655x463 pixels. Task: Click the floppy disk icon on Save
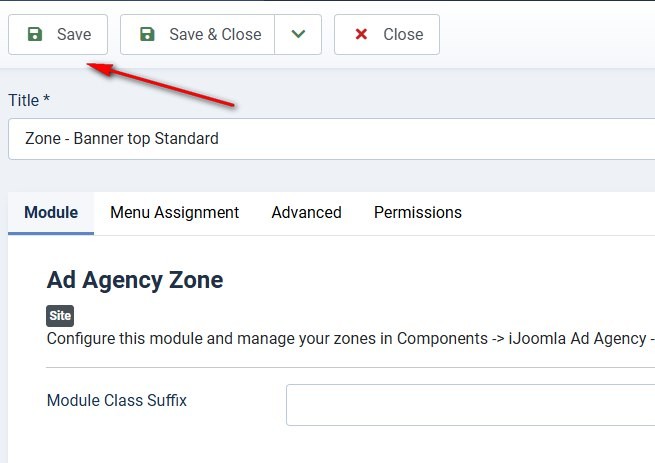35,34
